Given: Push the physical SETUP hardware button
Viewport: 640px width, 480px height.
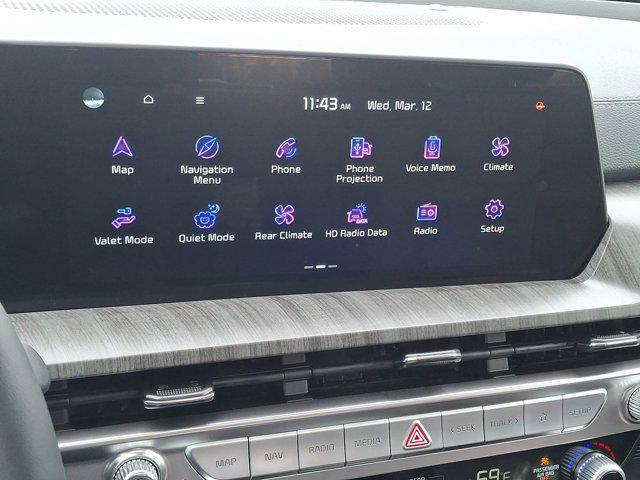Looking at the screenshot, I should (x=583, y=410).
